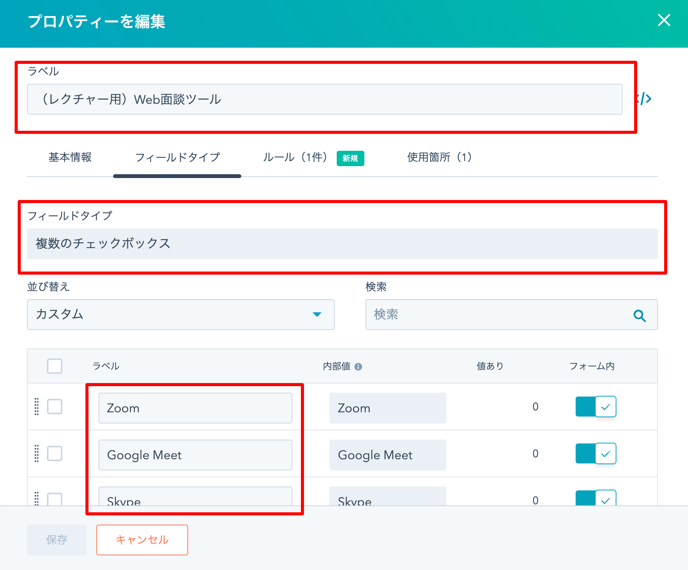Toggle the フォーム内 switch for Zoom

(596, 407)
